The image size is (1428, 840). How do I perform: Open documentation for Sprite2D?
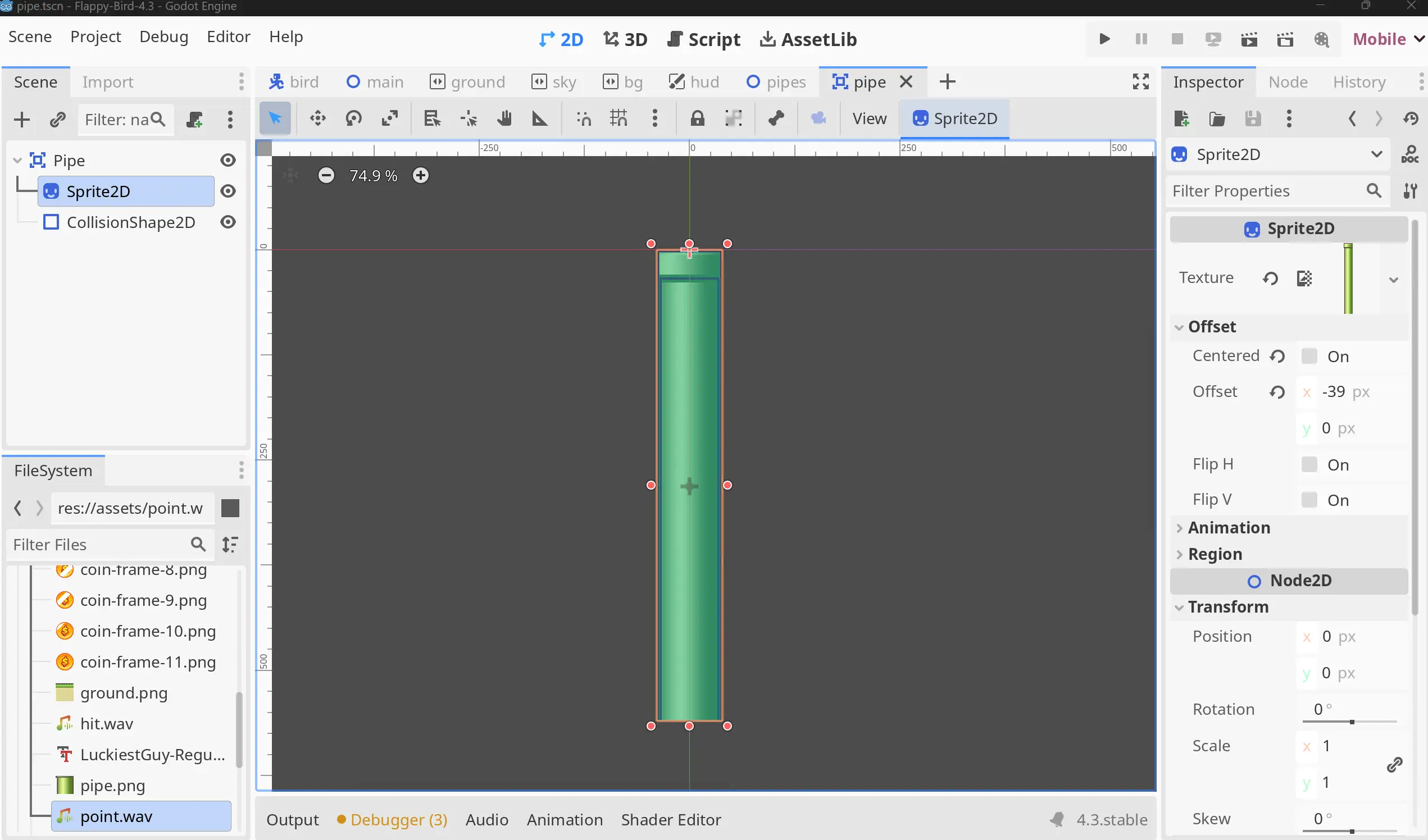pyautogui.click(x=1409, y=154)
